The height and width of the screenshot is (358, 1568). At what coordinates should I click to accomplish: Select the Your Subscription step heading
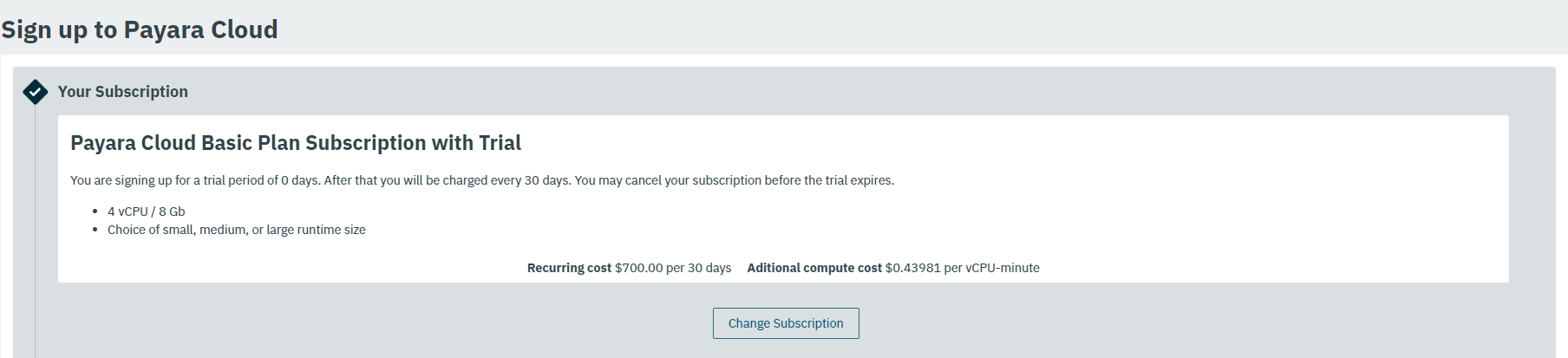(x=122, y=92)
